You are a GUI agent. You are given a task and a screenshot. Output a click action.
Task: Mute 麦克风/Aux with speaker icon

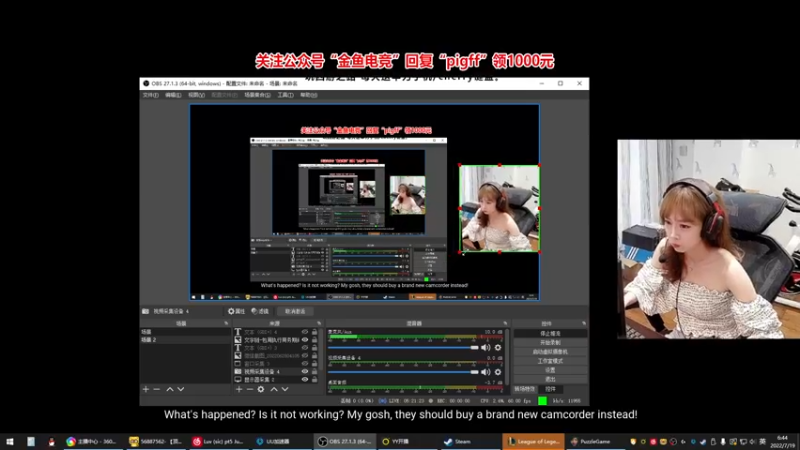pyautogui.click(x=486, y=348)
